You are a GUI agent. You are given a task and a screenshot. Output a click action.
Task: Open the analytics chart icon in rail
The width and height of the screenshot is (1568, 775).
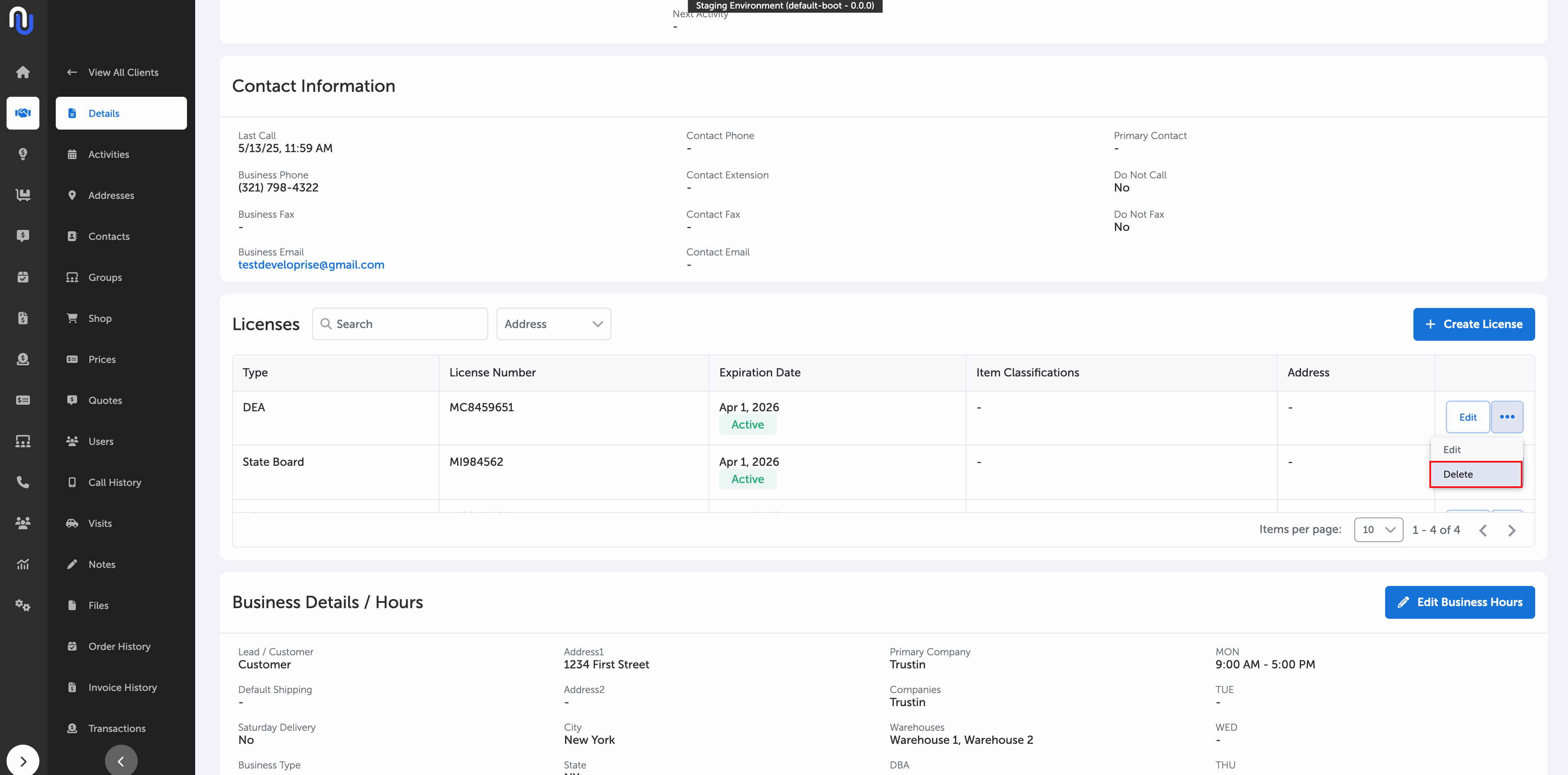click(x=23, y=564)
